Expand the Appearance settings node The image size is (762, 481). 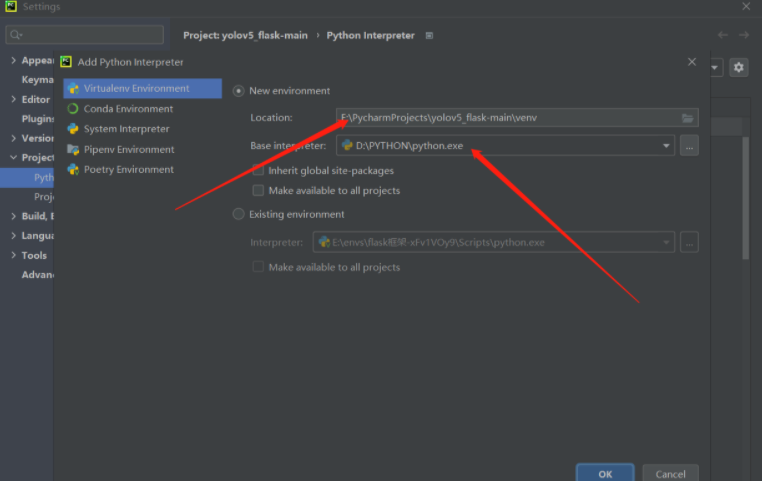(x=13, y=60)
